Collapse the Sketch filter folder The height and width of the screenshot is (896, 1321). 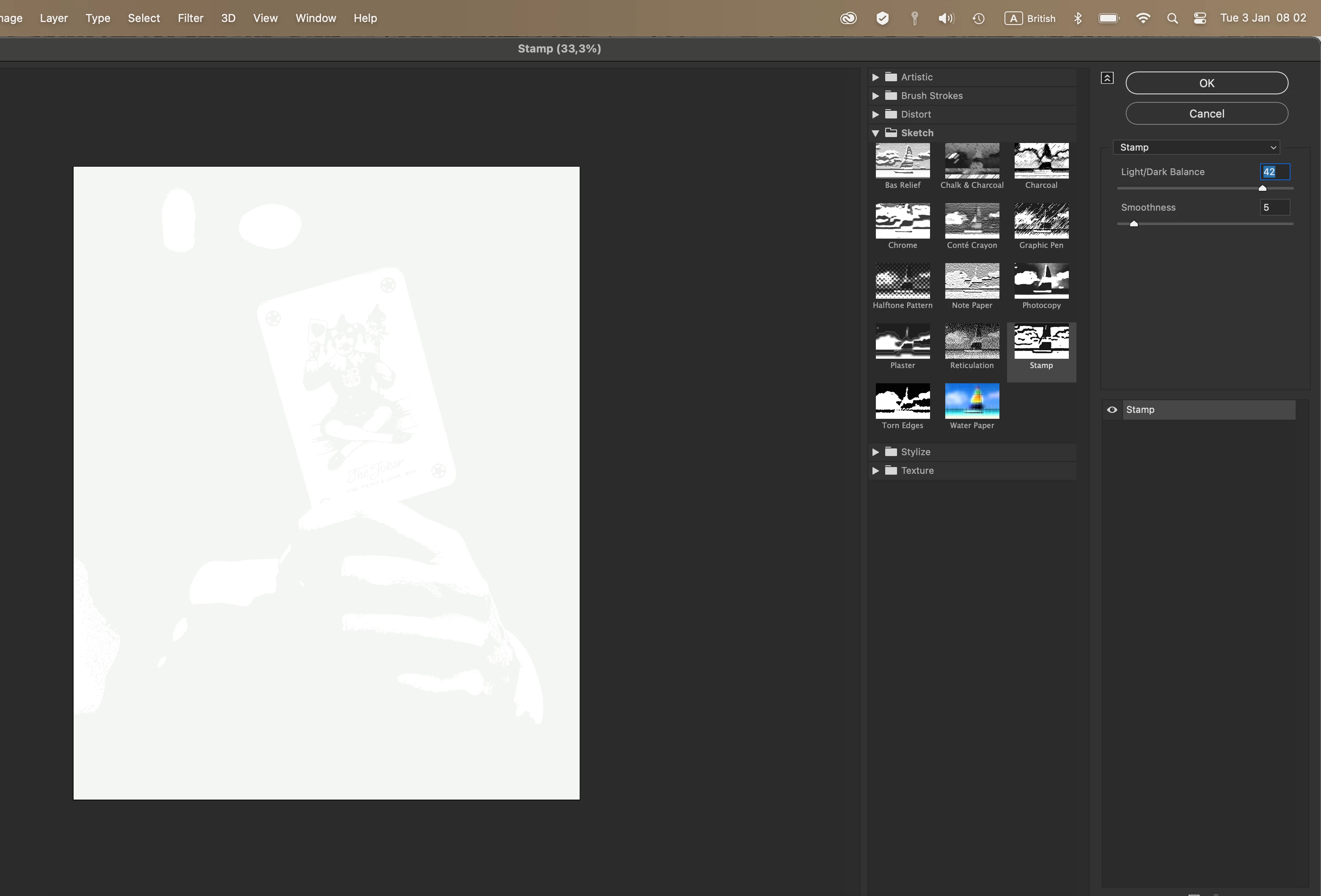(x=875, y=133)
